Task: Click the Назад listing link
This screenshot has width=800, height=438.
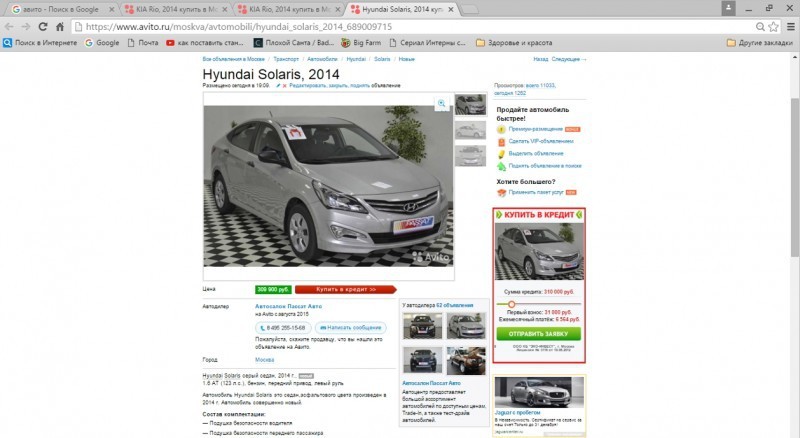Action: pyautogui.click(x=540, y=59)
